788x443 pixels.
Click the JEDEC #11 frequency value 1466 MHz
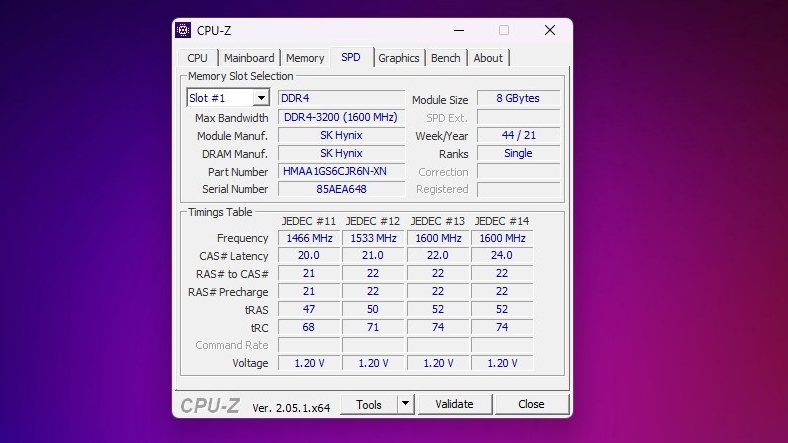(x=309, y=238)
